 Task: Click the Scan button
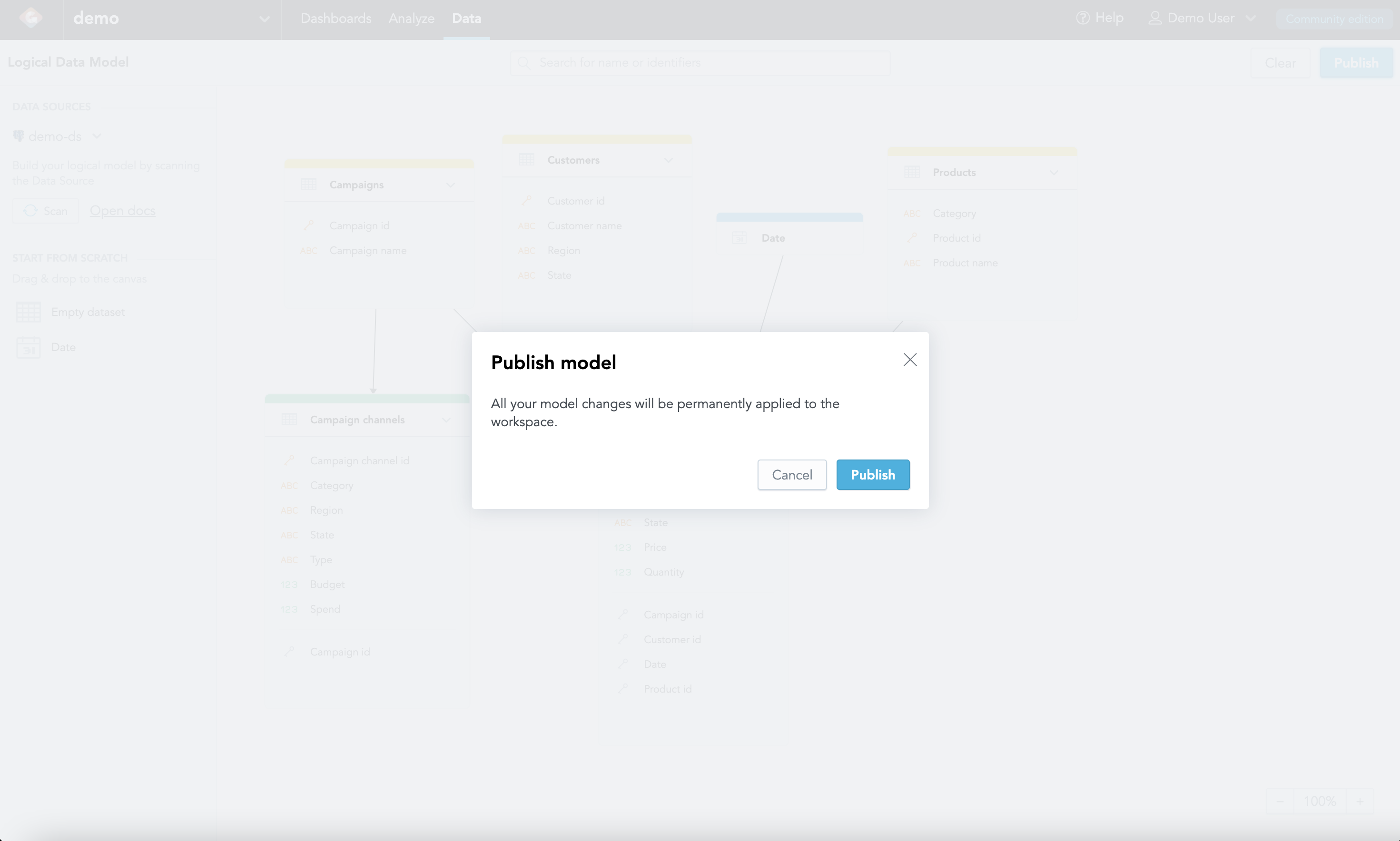[x=45, y=211]
